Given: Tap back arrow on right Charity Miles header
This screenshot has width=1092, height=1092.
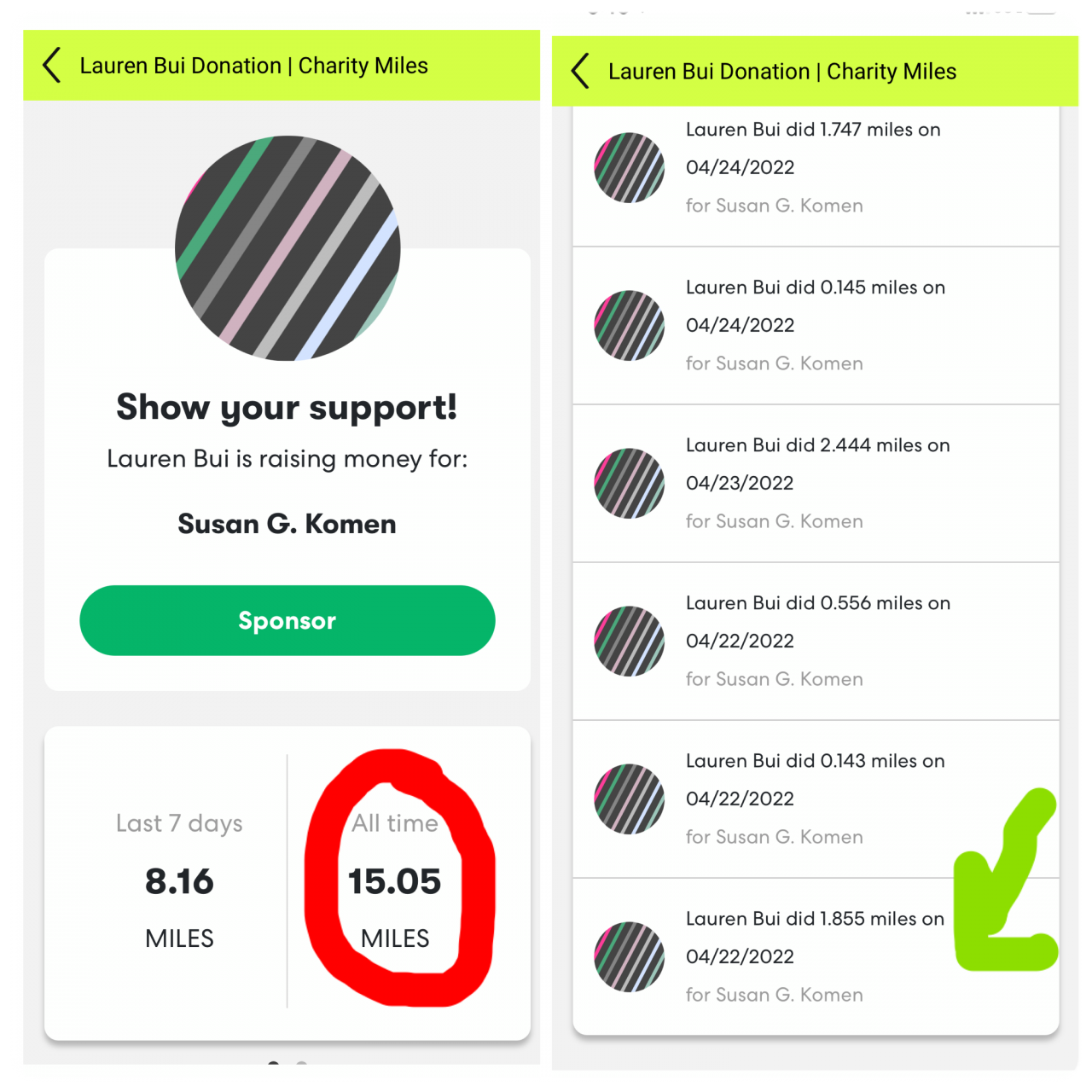Looking at the screenshot, I should (581, 72).
